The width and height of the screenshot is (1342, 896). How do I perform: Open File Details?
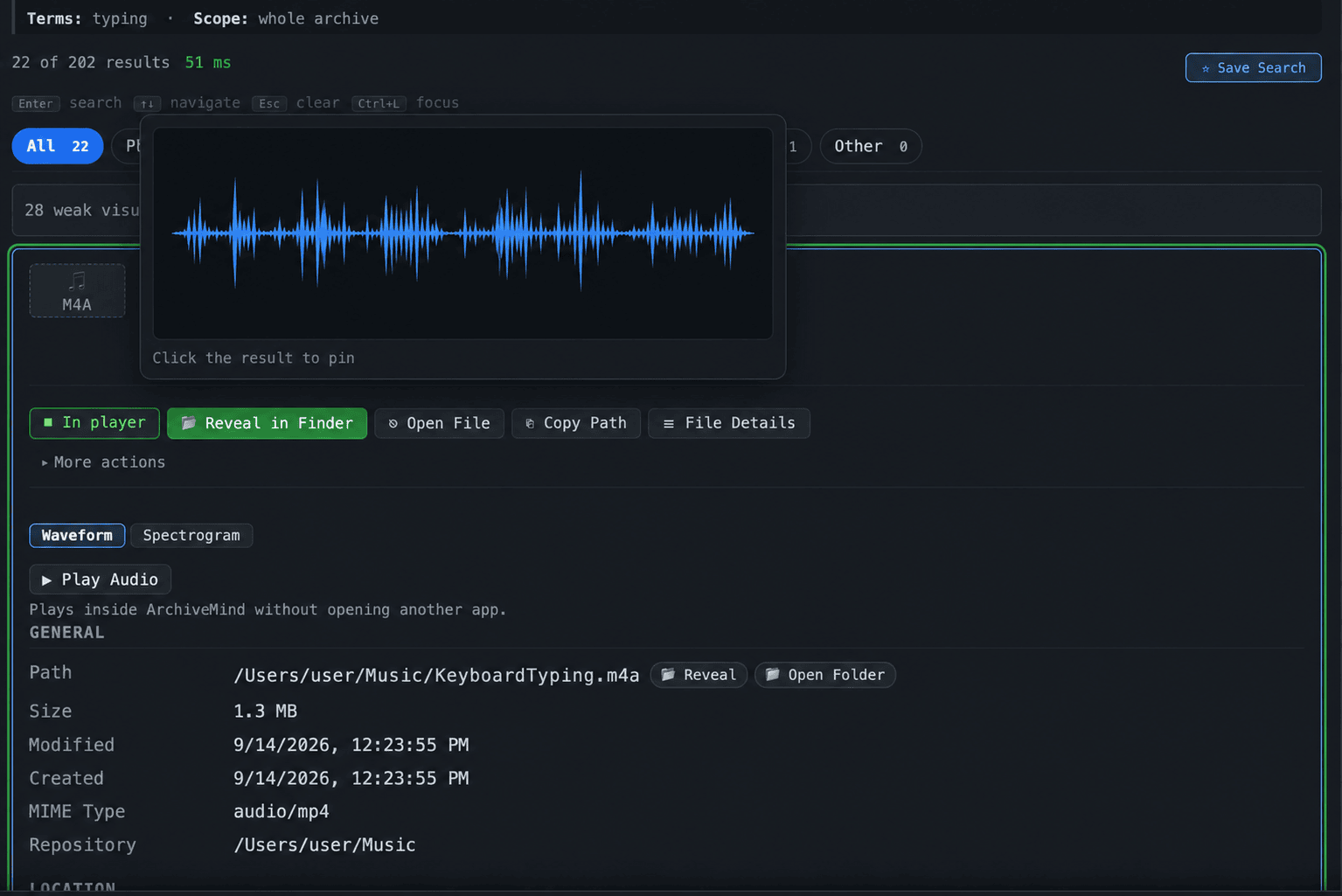[728, 423]
